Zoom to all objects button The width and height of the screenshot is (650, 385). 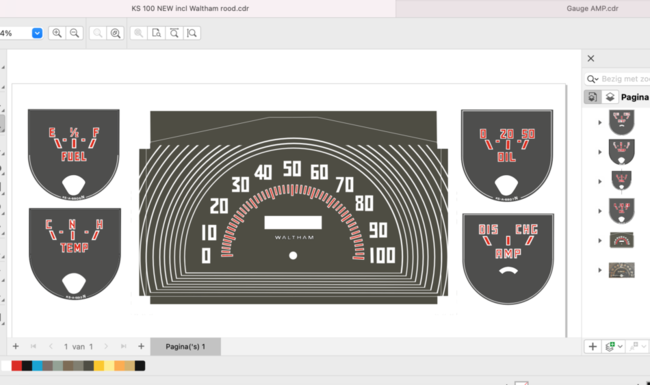(x=116, y=33)
